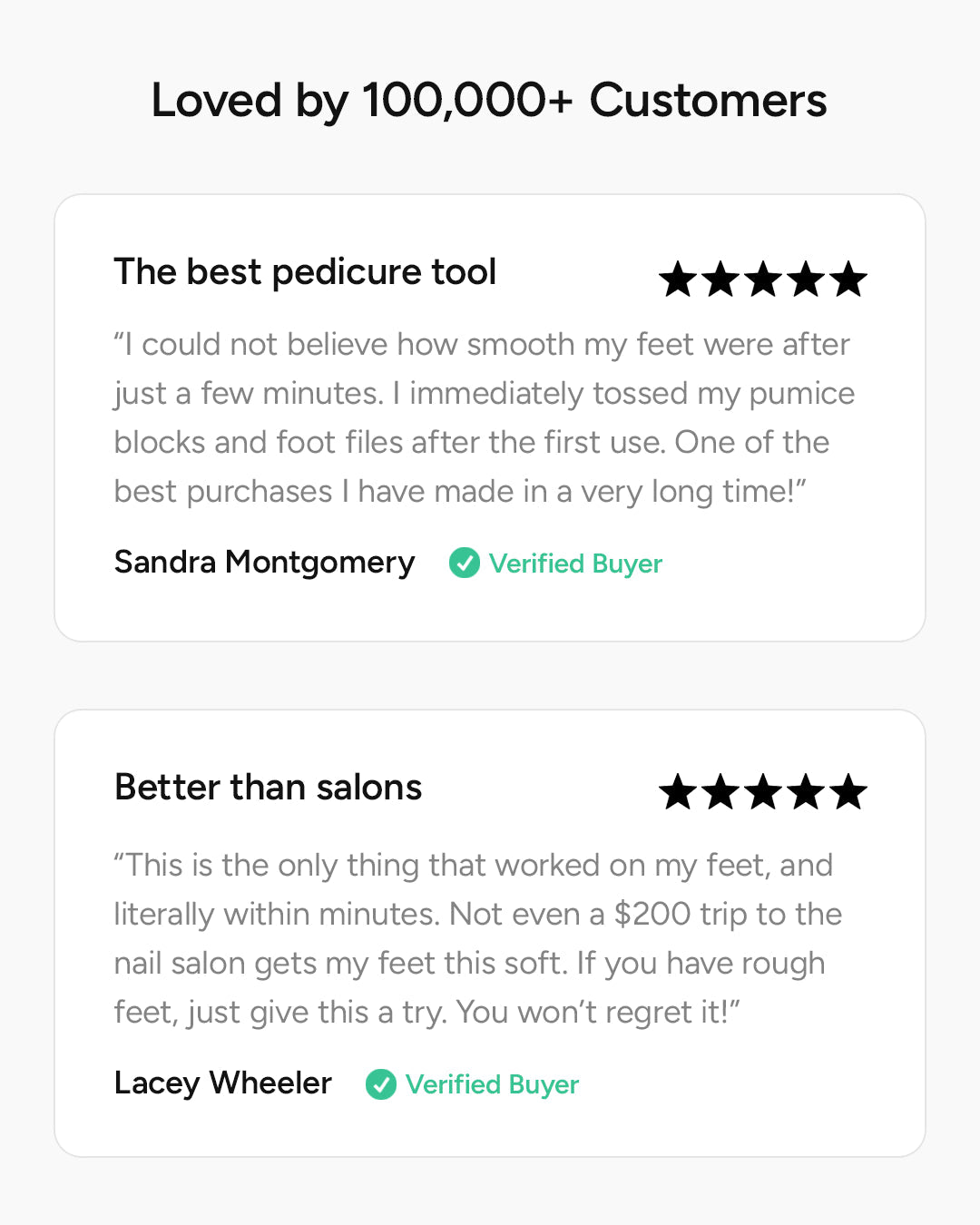Click the green checkmark beside Sandra Montgomery
Viewport: 980px width, 1225px height.
click(464, 563)
